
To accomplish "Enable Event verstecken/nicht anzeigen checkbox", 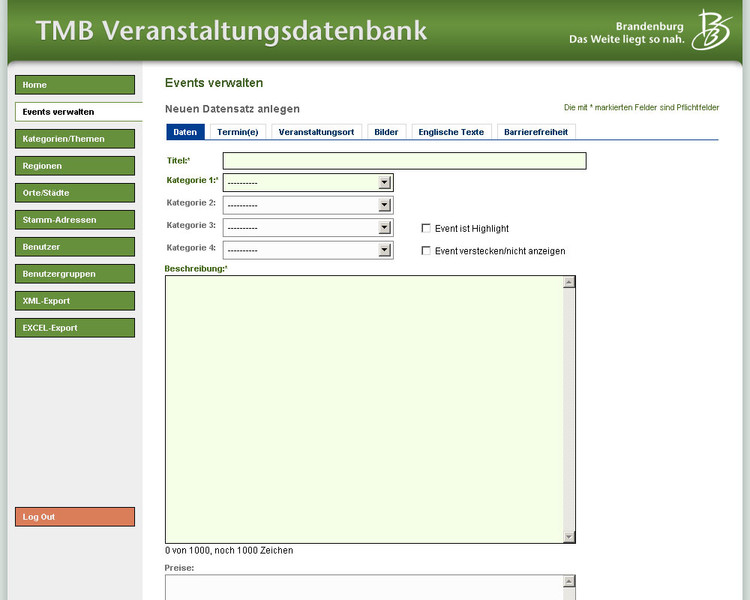I will click(x=426, y=251).
